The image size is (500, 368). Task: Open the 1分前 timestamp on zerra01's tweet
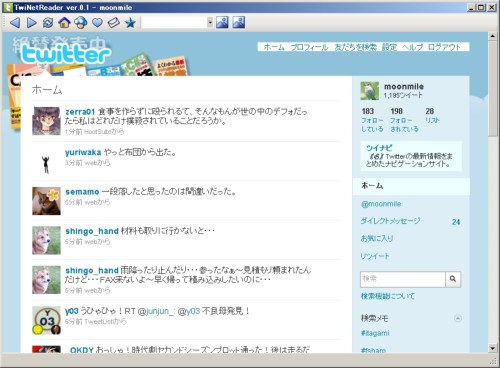tap(74, 132)
